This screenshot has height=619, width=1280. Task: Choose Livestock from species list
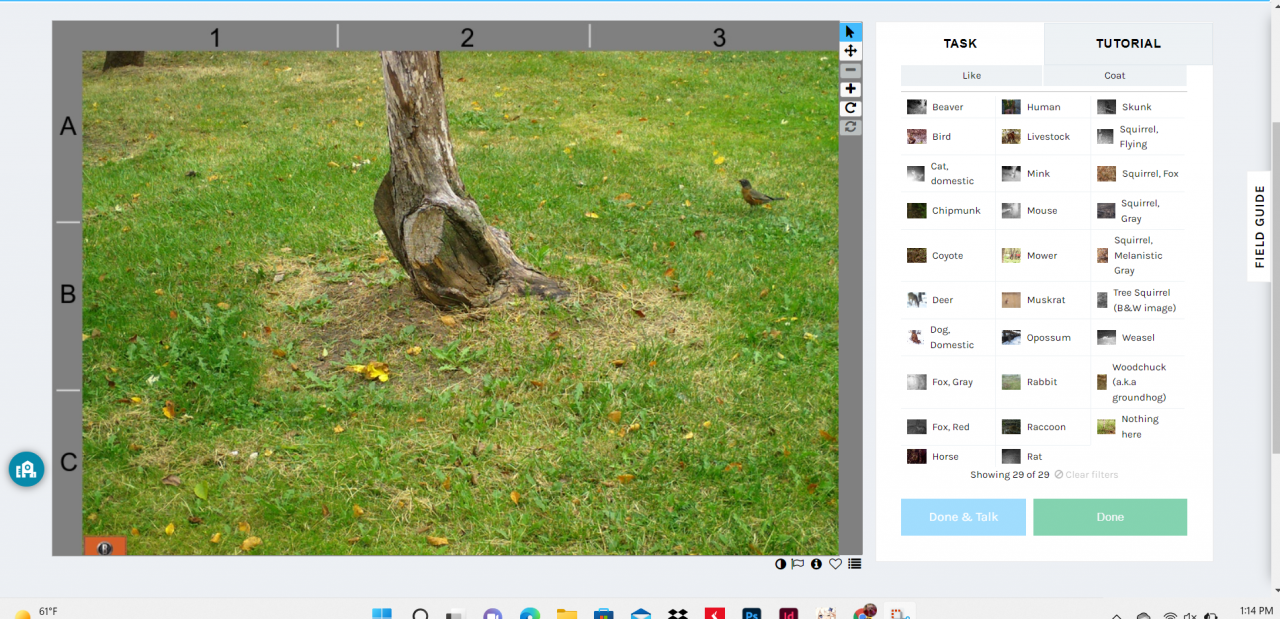[1043, 137]
